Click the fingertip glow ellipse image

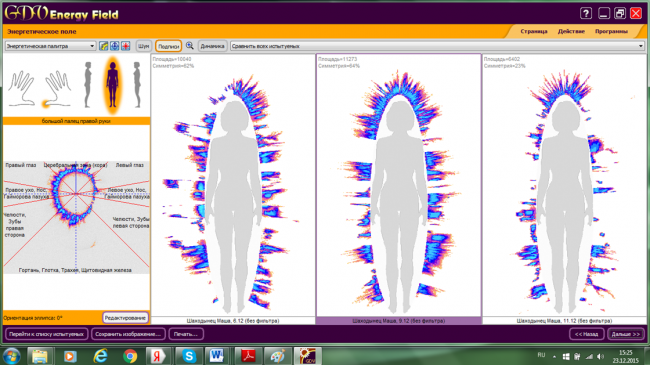76,195
